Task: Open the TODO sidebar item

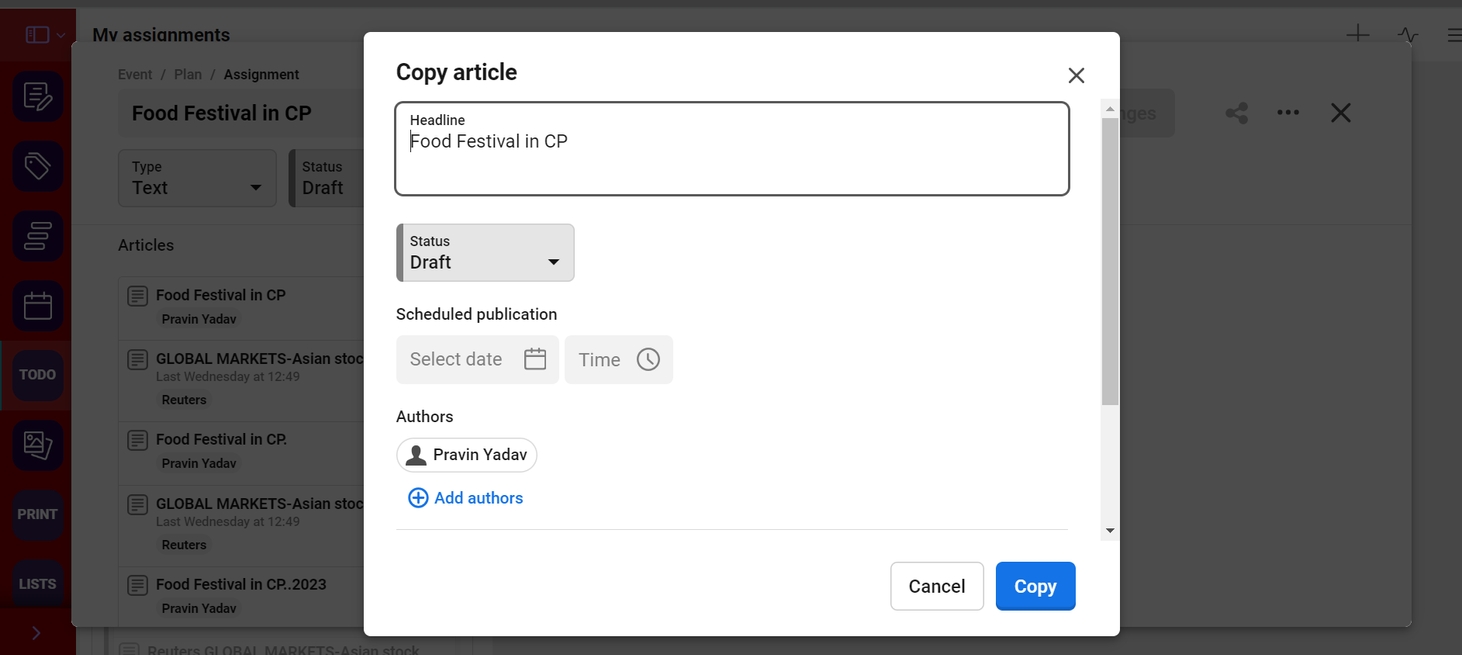Action: (x=38, y=375)
